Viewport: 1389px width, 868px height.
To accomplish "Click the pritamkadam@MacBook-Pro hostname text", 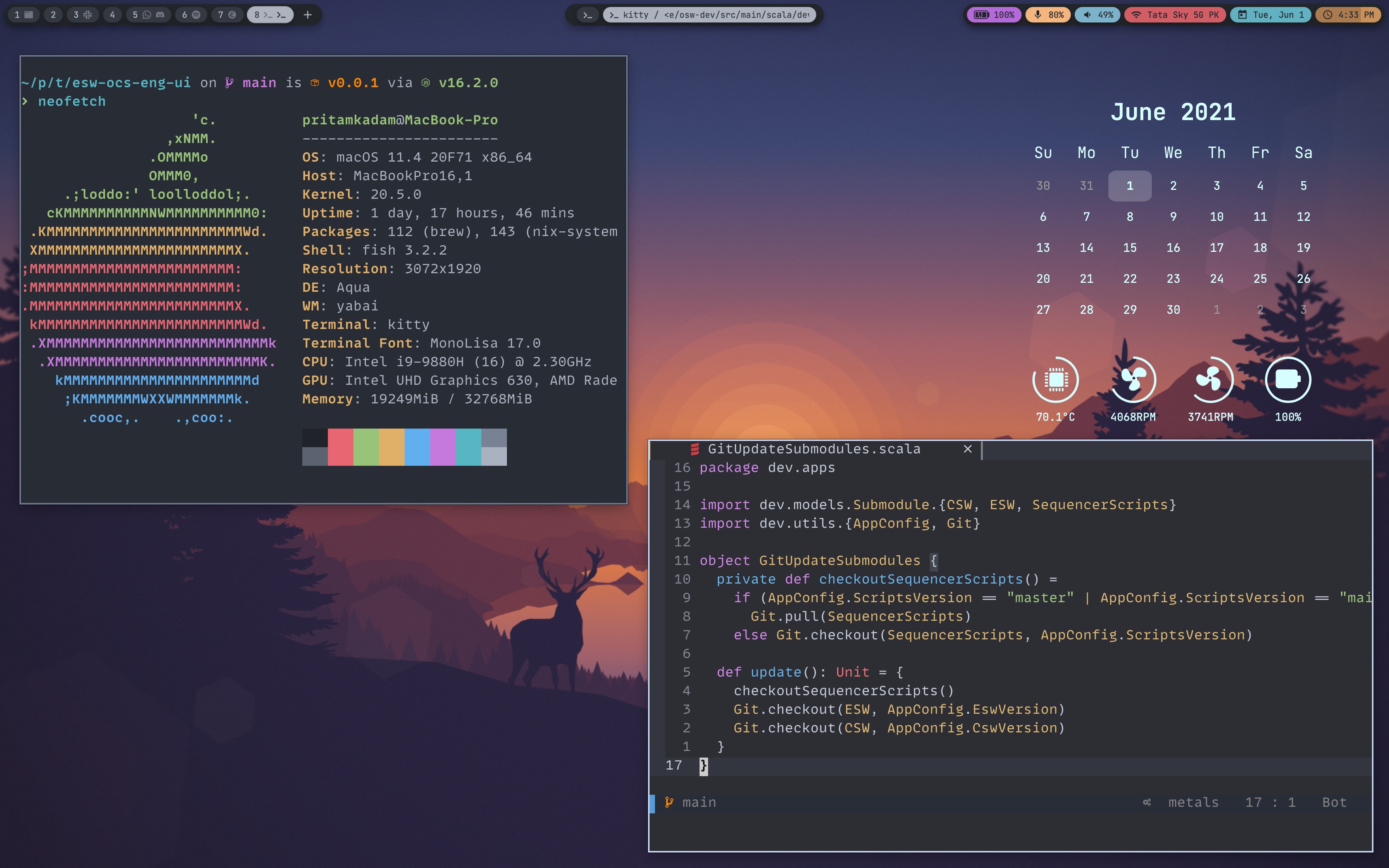I will (x=400, y=120).
